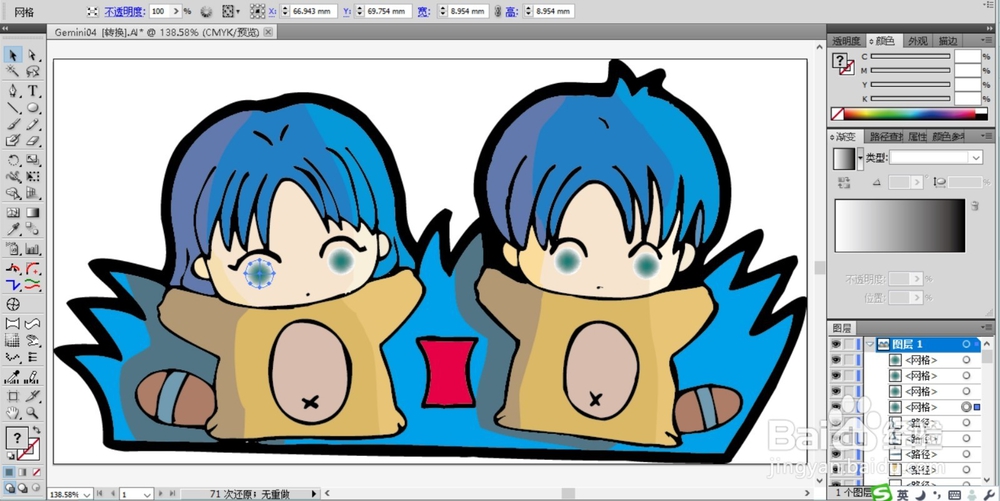Select the Zoom magnifier tool
1000x501 pixels.
click(33, 413)
